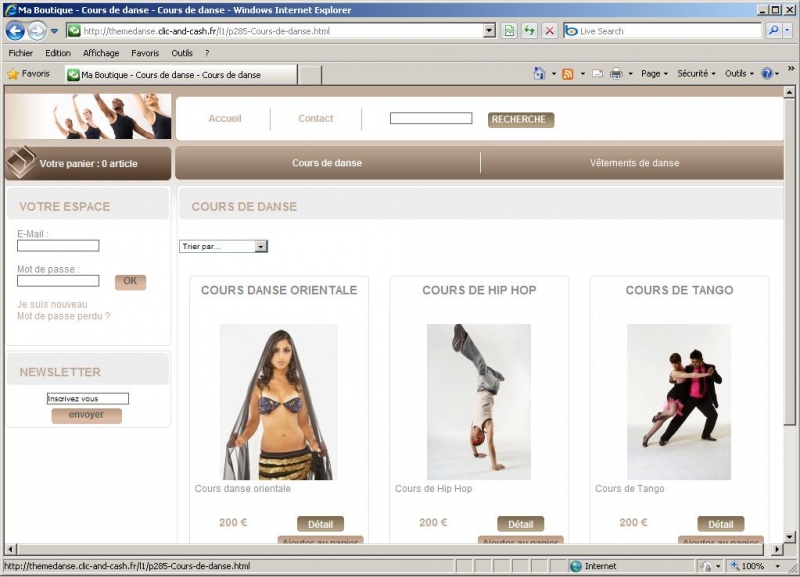Click the envoyer newsletter button
The image size is (800, 577).
(x=86, y=415)
